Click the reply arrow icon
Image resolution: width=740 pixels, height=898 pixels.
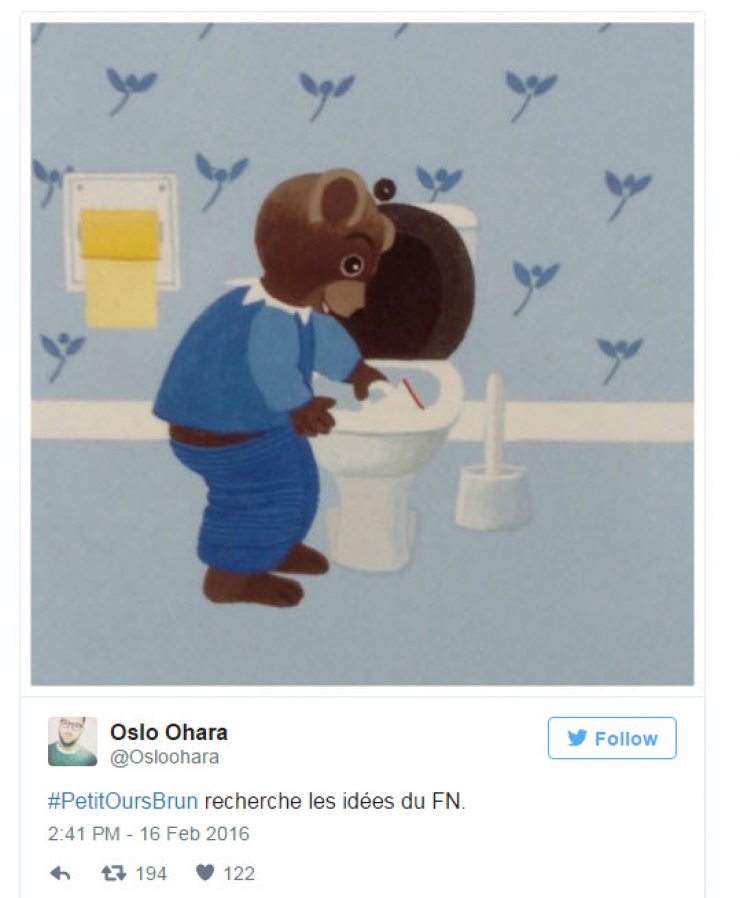(60, 873)
